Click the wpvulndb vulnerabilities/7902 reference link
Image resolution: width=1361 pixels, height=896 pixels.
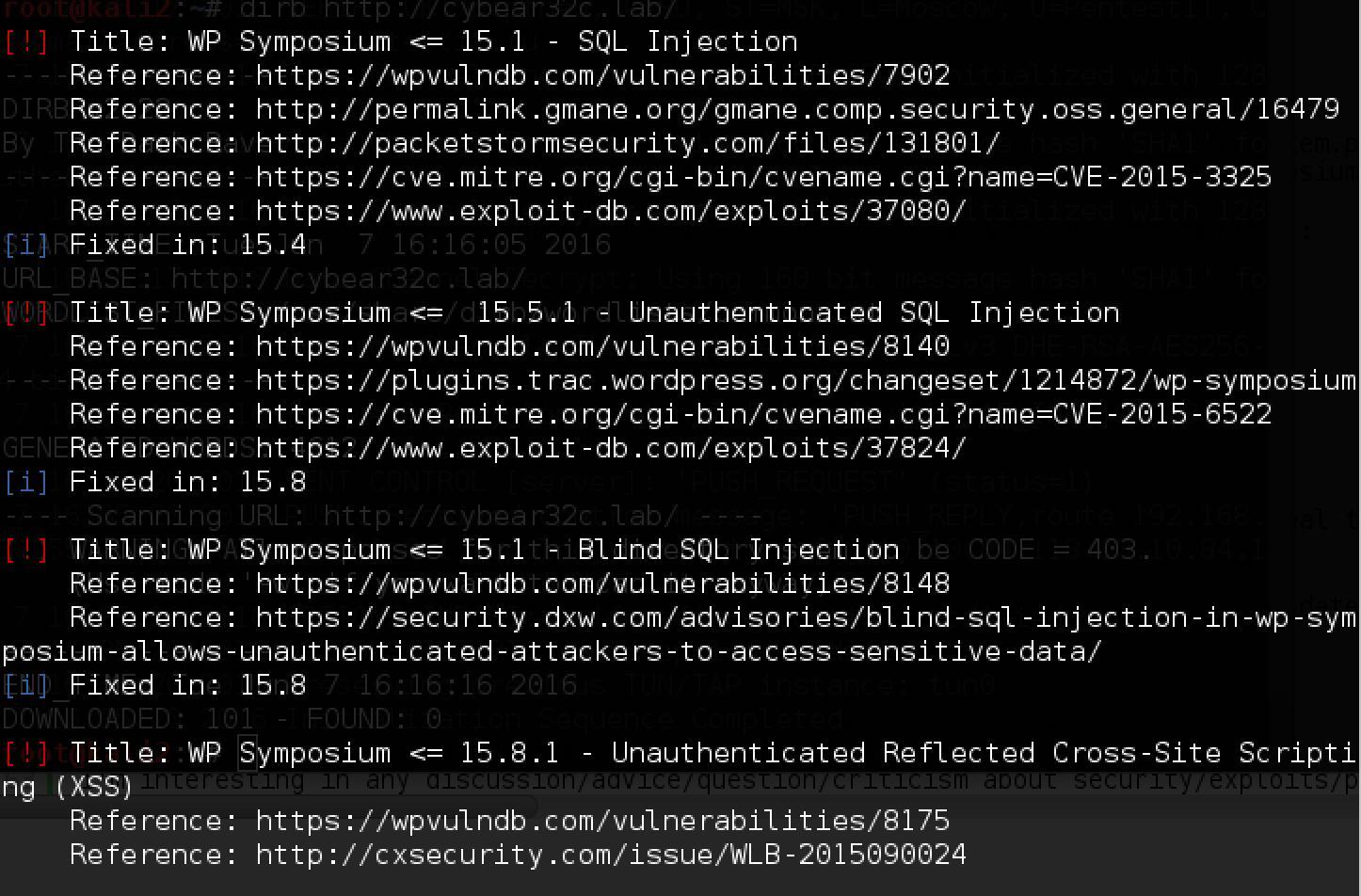coord(602,75)
